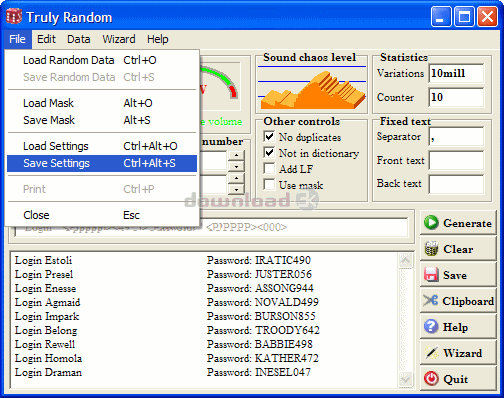The height and width of the screenshot is (398, 504).
Task: Open the Data menu
Action: click(79, 39)
